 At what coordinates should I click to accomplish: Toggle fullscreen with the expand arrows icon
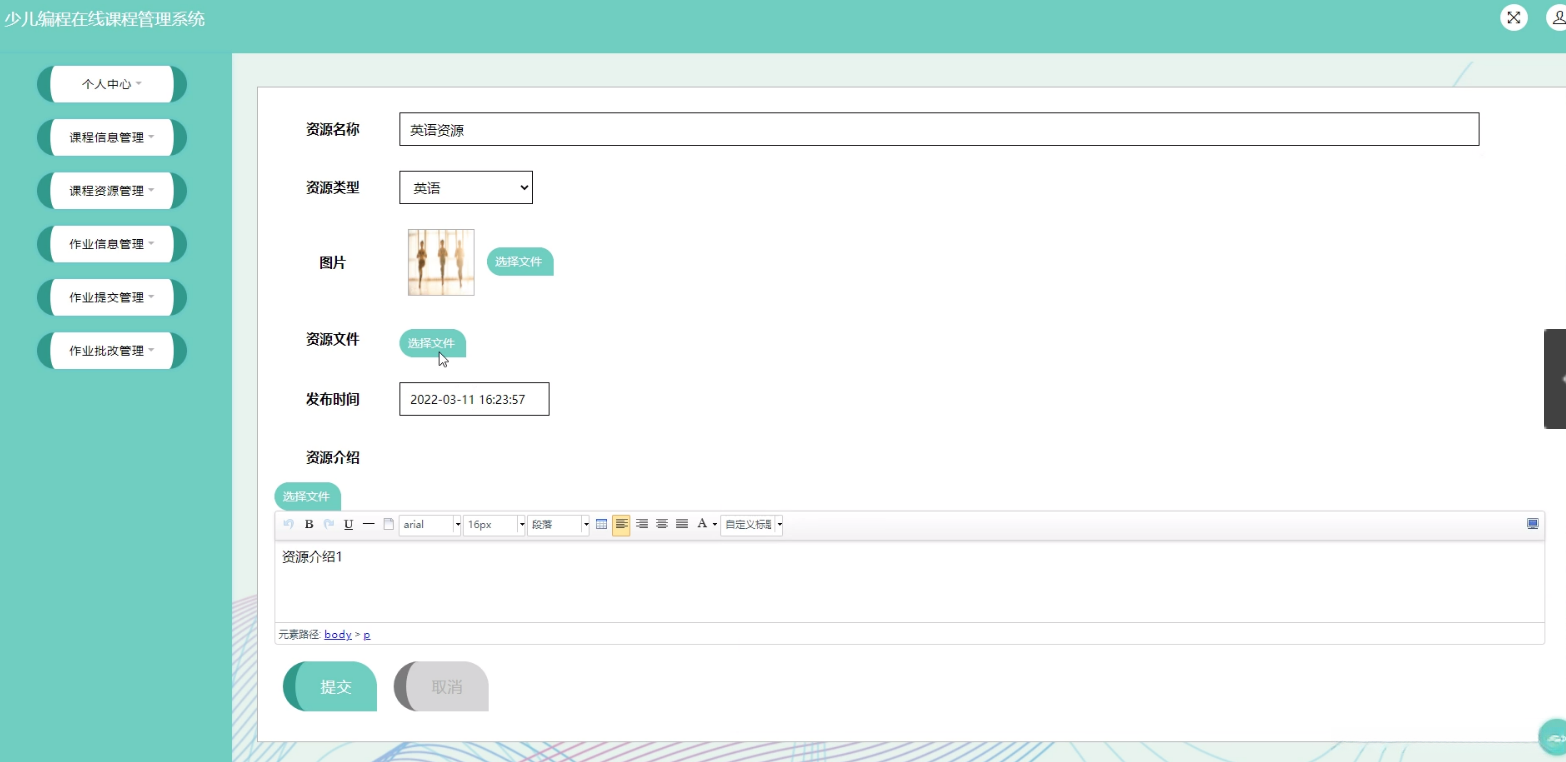coord(1514,17)
